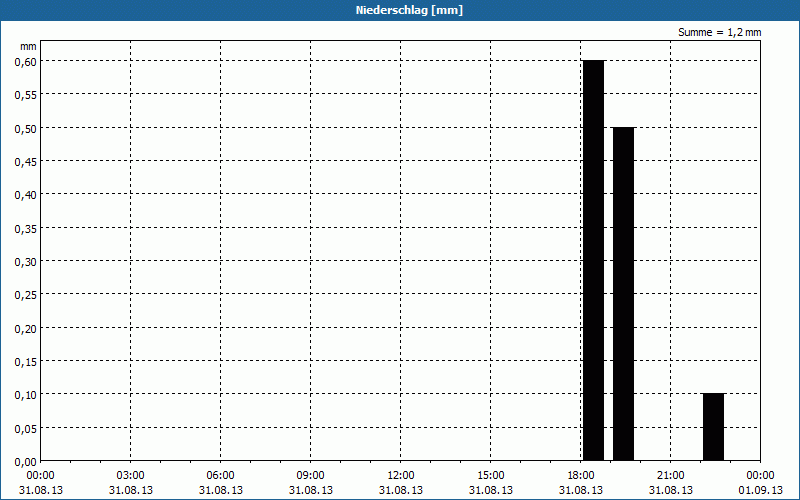Viewport: 800px width, 500px height.
Task: Click the 15:00 time axis label
Action: [491, 476]
